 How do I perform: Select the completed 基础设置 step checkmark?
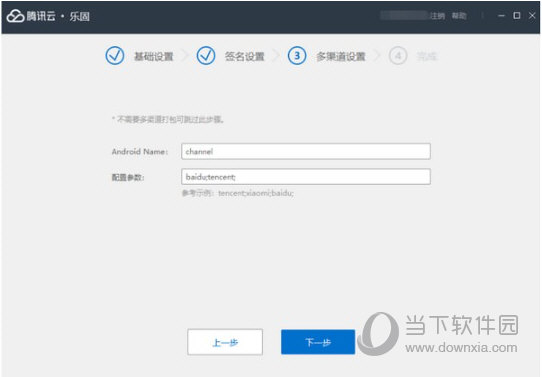click(x=115, y=56)
